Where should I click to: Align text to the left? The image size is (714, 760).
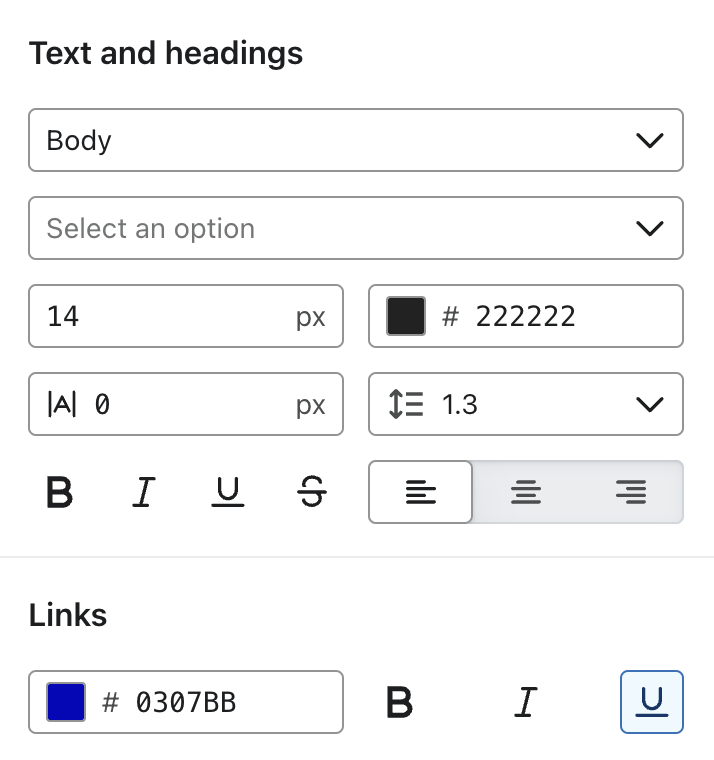click(x=421, y=492)
